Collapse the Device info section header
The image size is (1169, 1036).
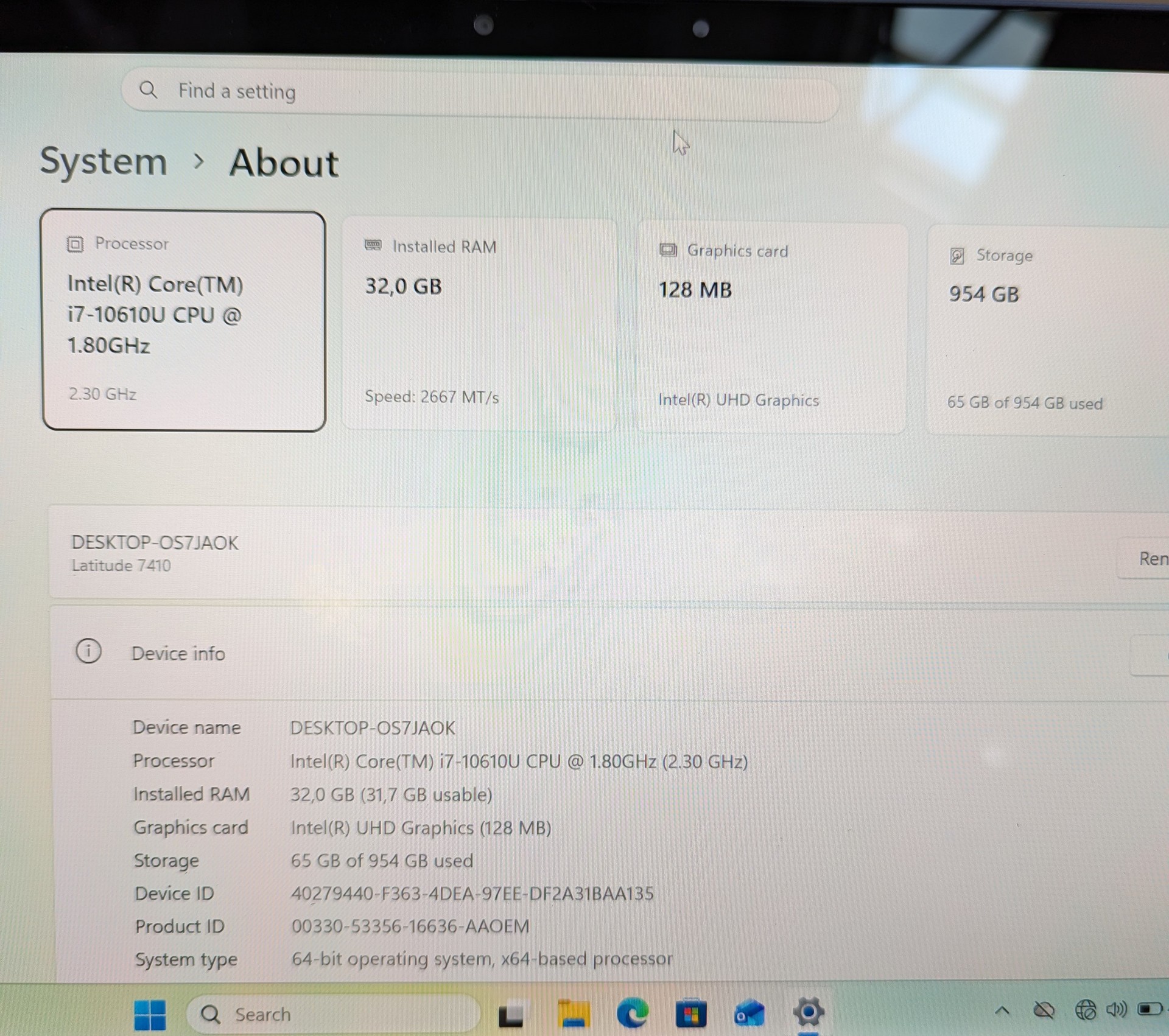click(x=609, y=653)
